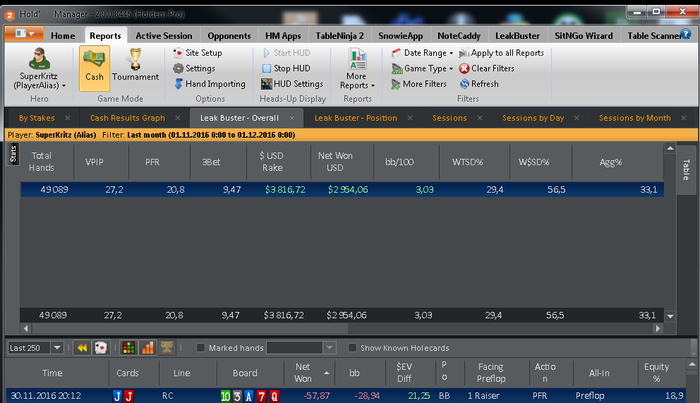This screenshot has height=403, width=700.
Task: Sort hands by Time column
Action: point(52,373)
